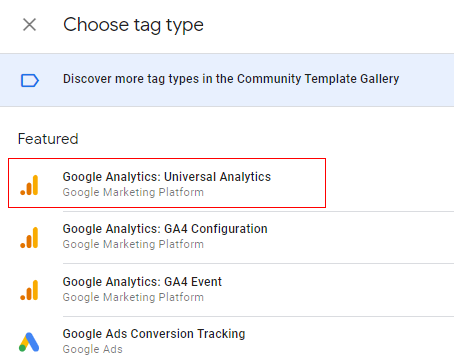Click Google Marketing Platform under Universal Analytics
The image size is (454, 364).
coord(133,192)
